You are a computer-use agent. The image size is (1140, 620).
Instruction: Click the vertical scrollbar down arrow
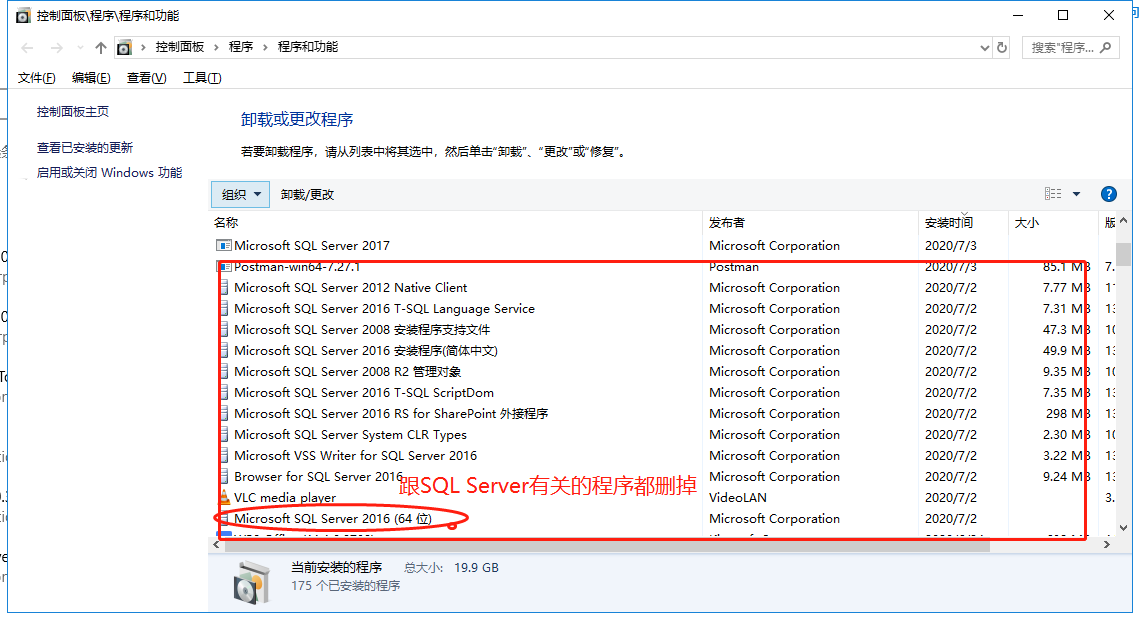pos(1123,528)
